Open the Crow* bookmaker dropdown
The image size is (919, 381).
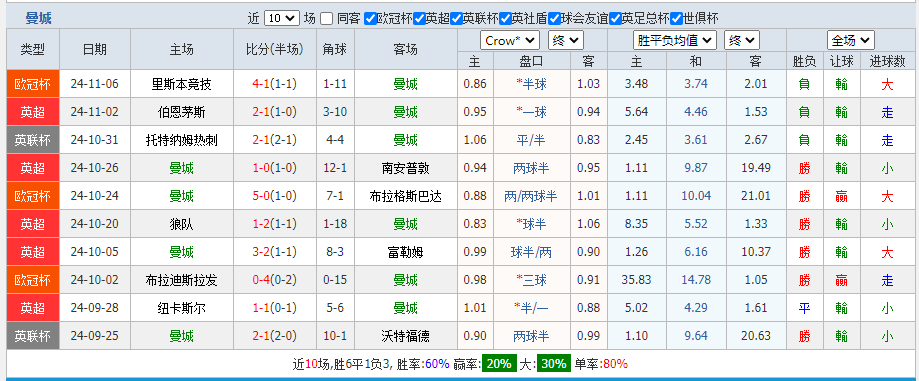click(510, 40)
